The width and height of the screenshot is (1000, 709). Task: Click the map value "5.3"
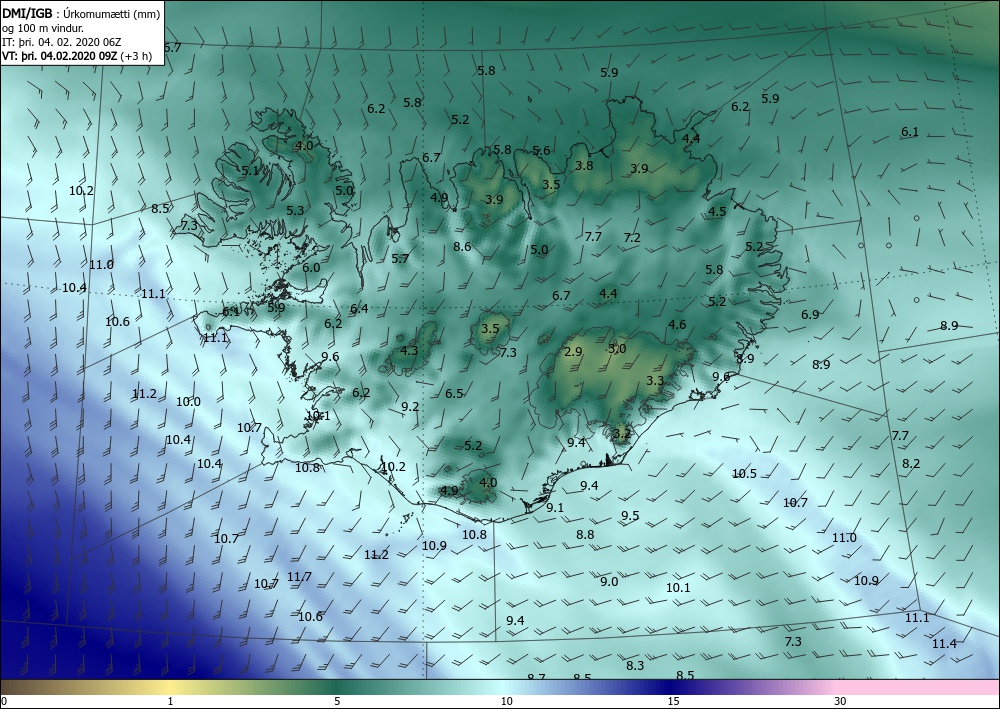295,210
